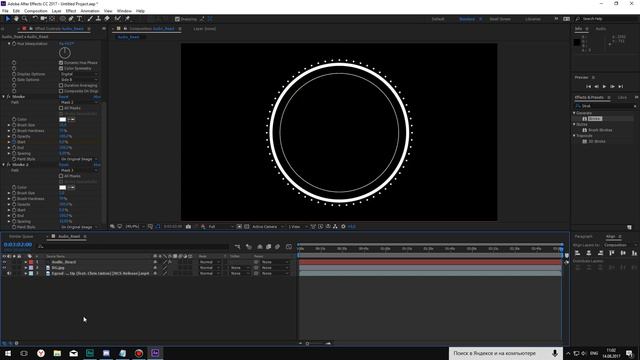Click the snapshot camera icon in viewer
Screen dimensions: 640x360
(188, 227)
